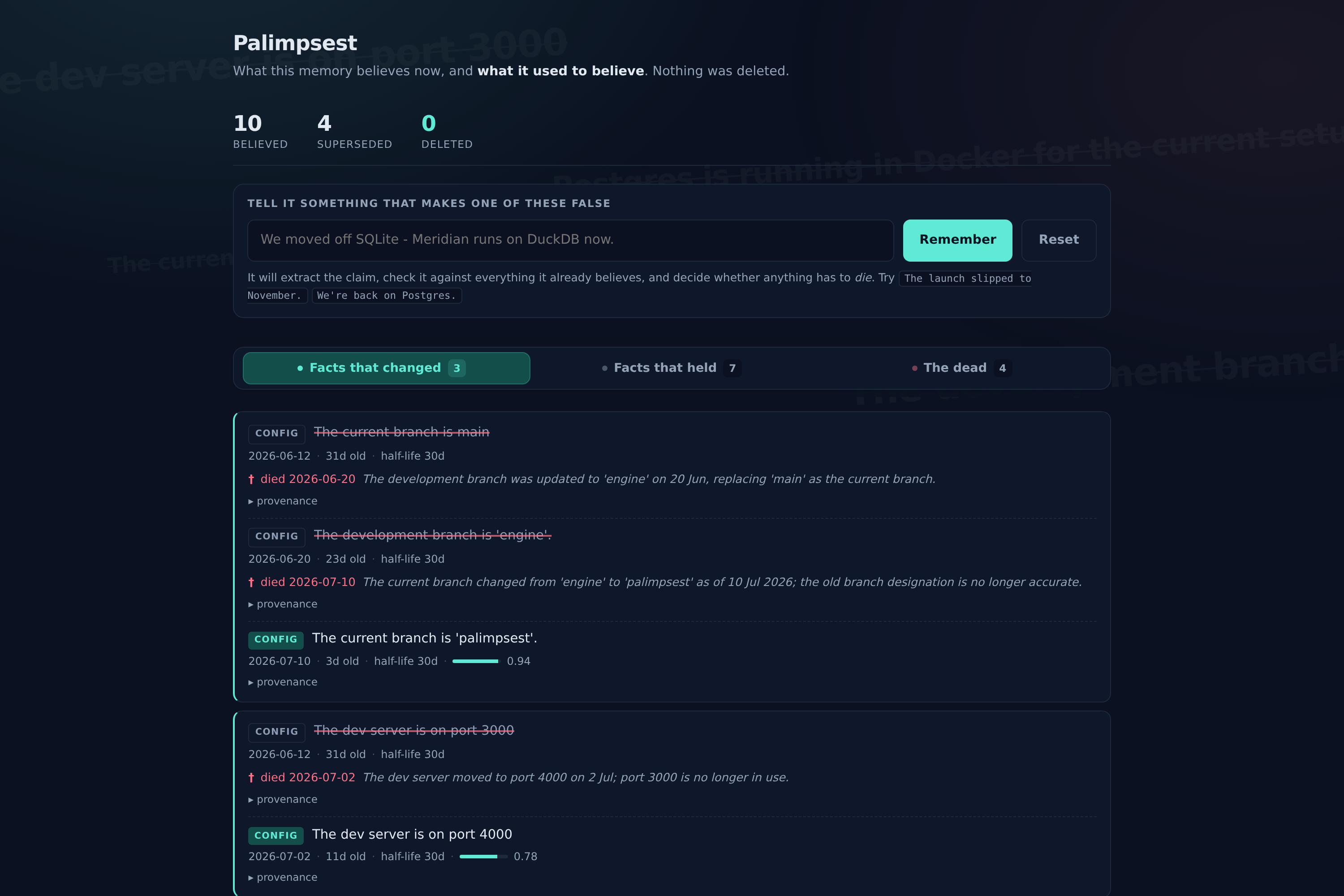The height and width of the screenshot is (896, 1344).
Task: Expand provenance under port 4000 fact
Action: pyautogui.click(x=283, y=878)
